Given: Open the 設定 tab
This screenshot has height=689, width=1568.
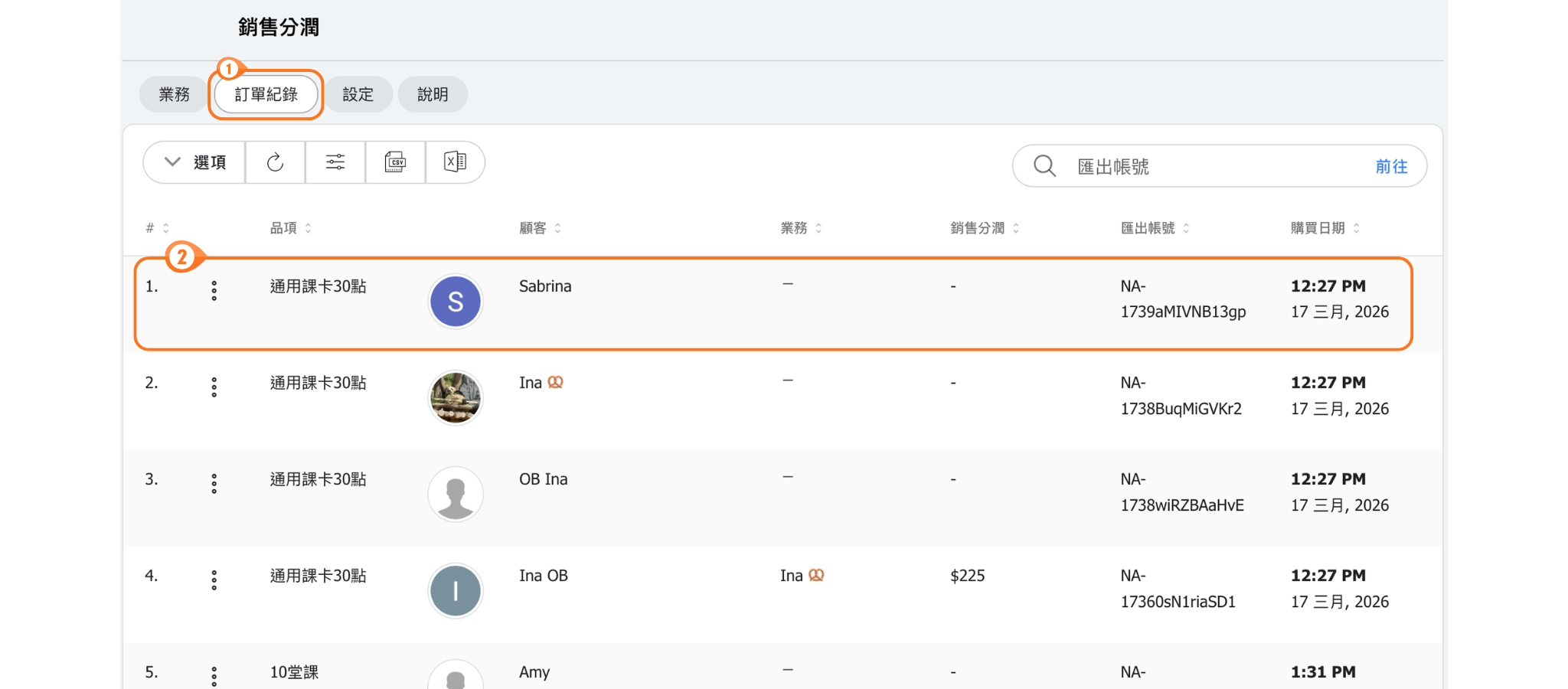Looking at the screenshot, I should (358, 94).
